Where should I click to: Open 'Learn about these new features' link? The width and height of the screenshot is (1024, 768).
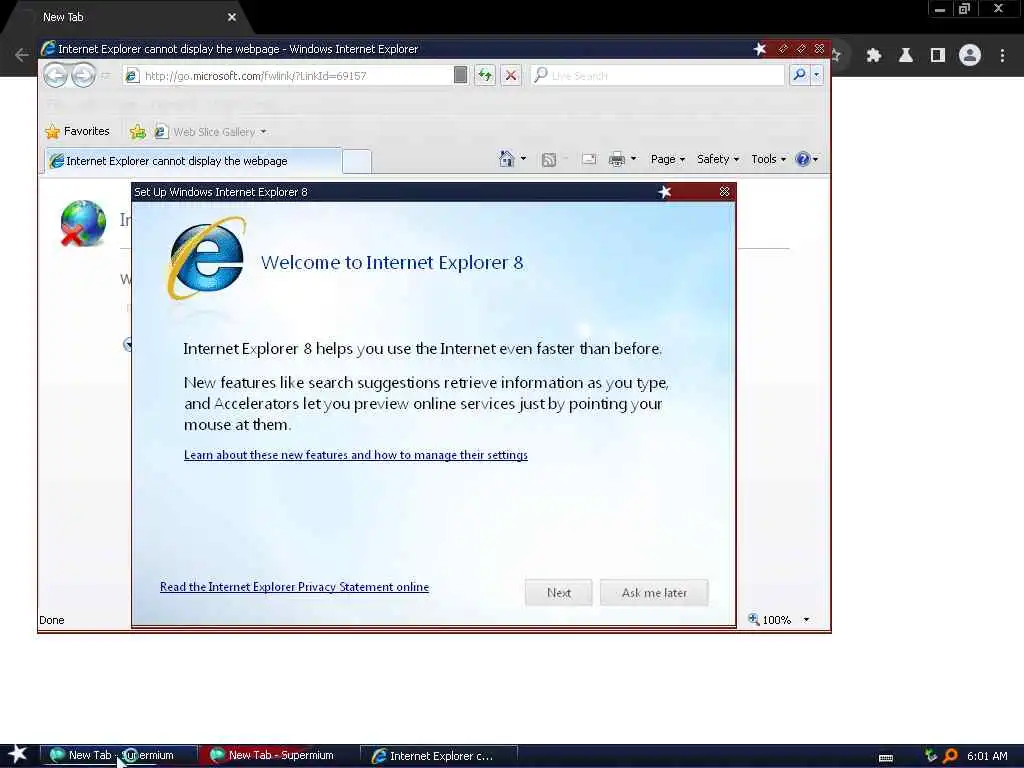(356, 455)
